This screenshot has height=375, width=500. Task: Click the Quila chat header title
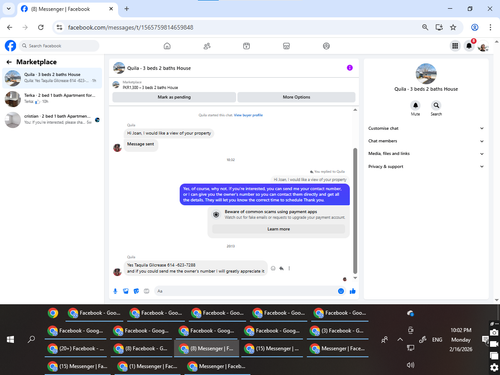click(x=159, y=68)
